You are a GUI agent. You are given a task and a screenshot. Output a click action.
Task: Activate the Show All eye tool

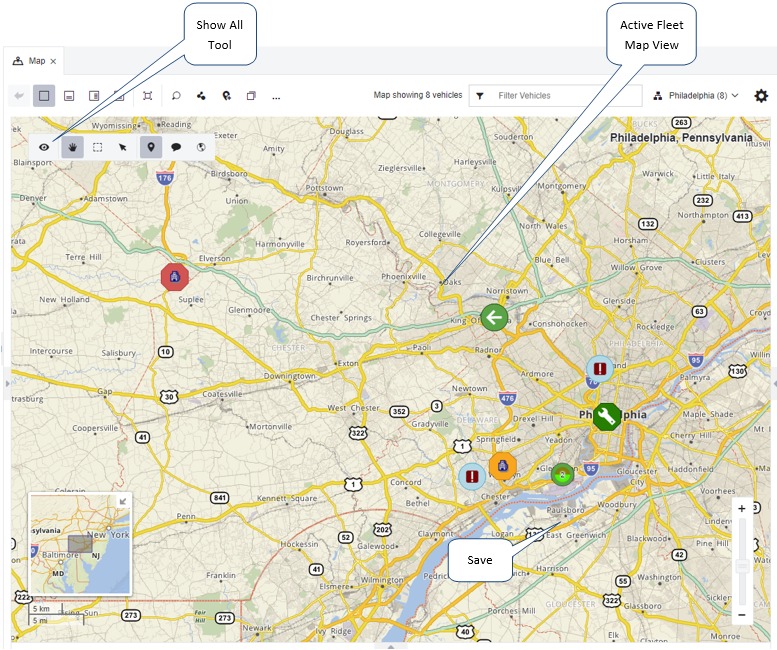tap(44, 147)
